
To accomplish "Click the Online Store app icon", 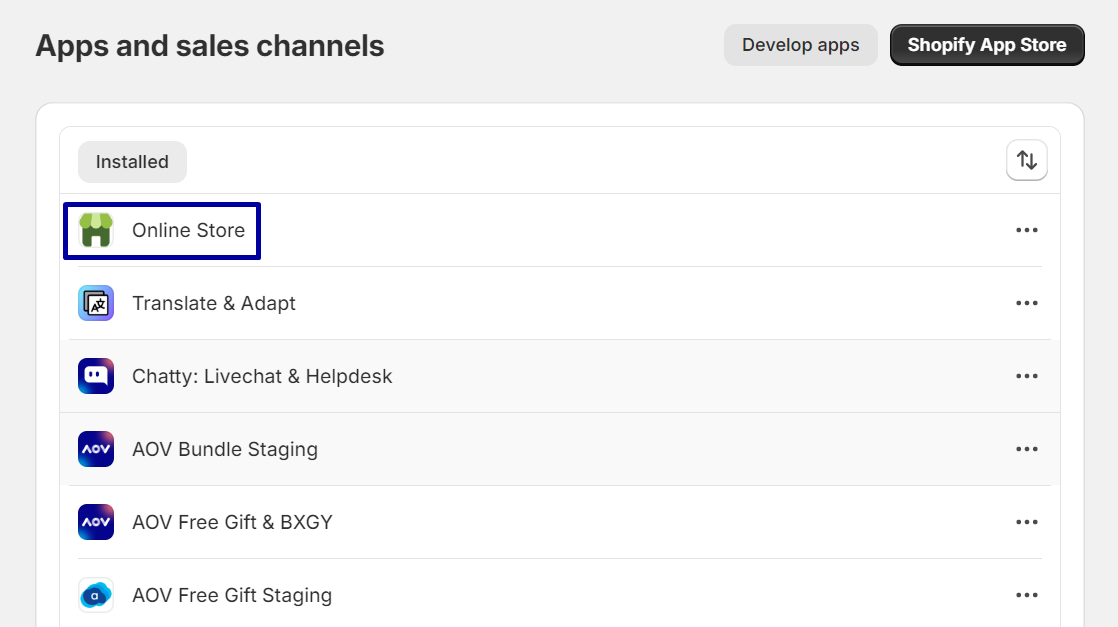I will coord(96,230).
